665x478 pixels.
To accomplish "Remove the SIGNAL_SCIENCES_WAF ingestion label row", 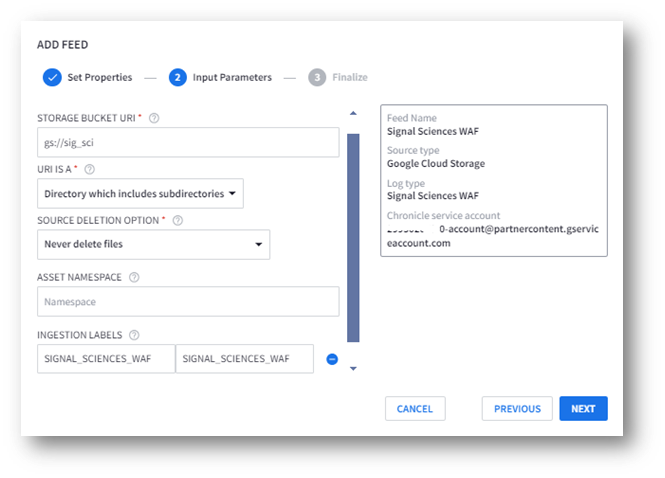I will pos(332,359).
